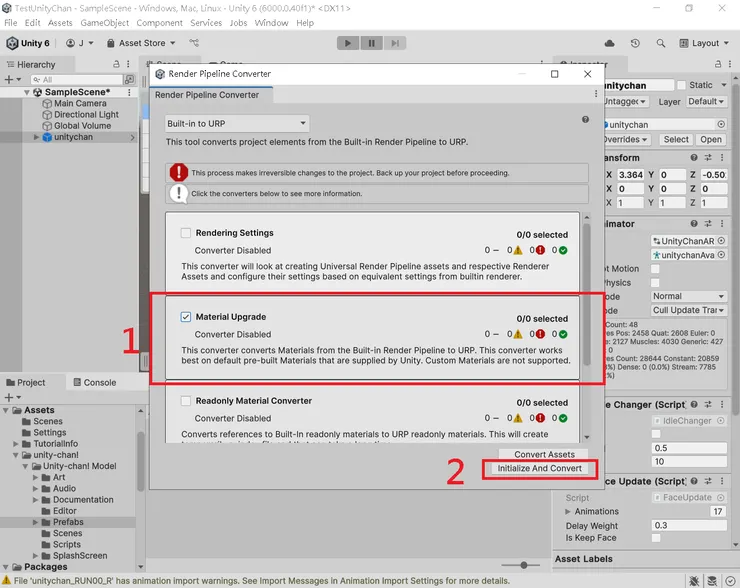
Task: Toggle the Apply Root Motion checkbox
Action: click(655, 269)
